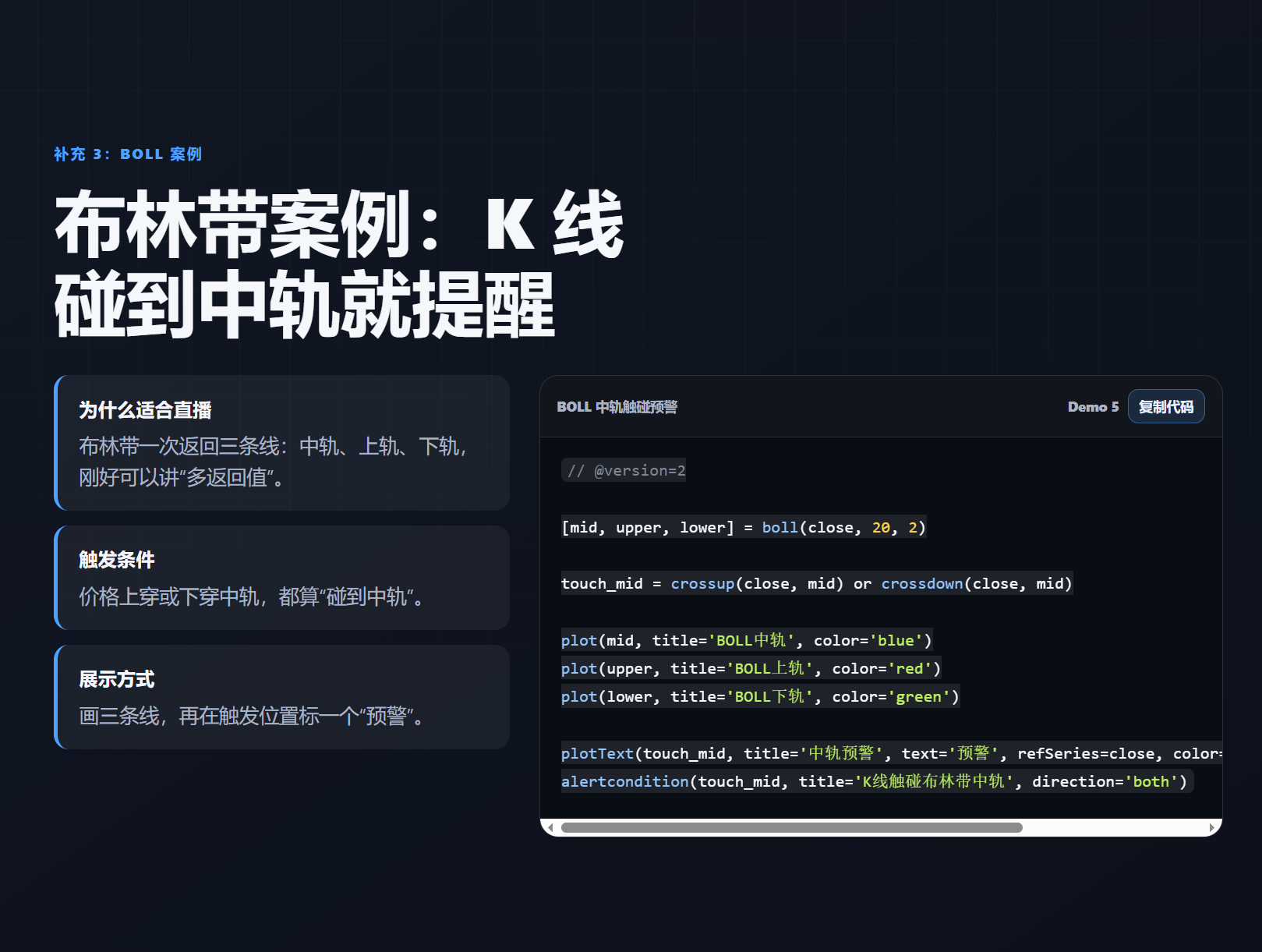Click the plot(mid, title='BOLL中轨') line

pos(747,640)
